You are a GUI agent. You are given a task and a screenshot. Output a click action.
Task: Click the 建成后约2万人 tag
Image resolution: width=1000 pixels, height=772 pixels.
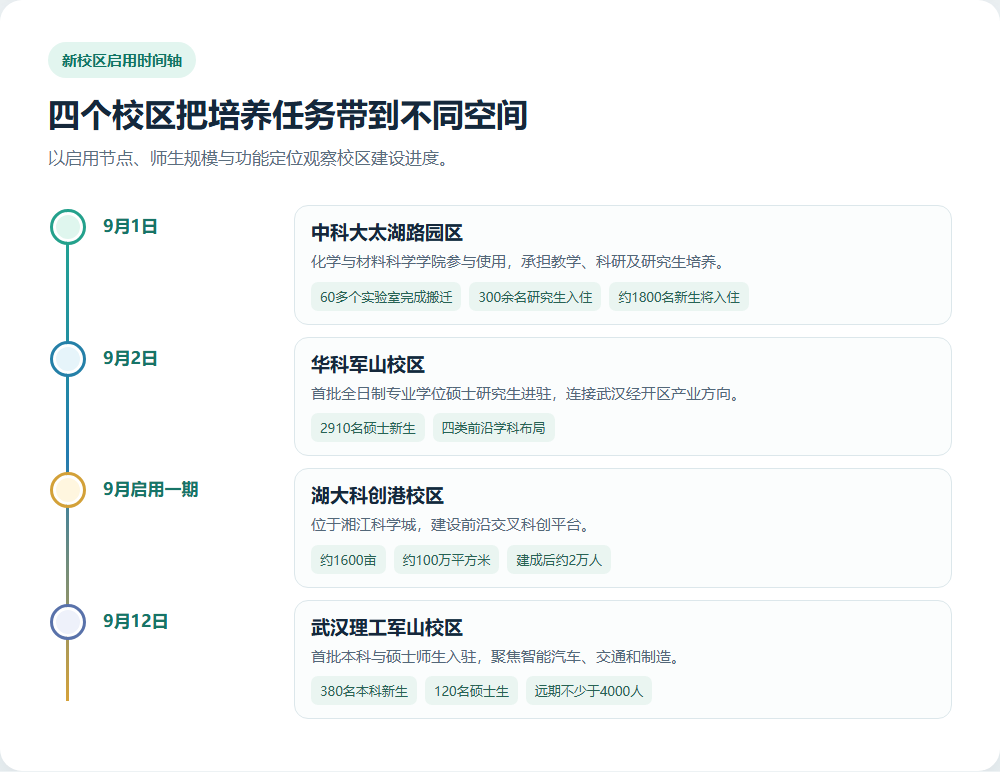pos(559,560)
